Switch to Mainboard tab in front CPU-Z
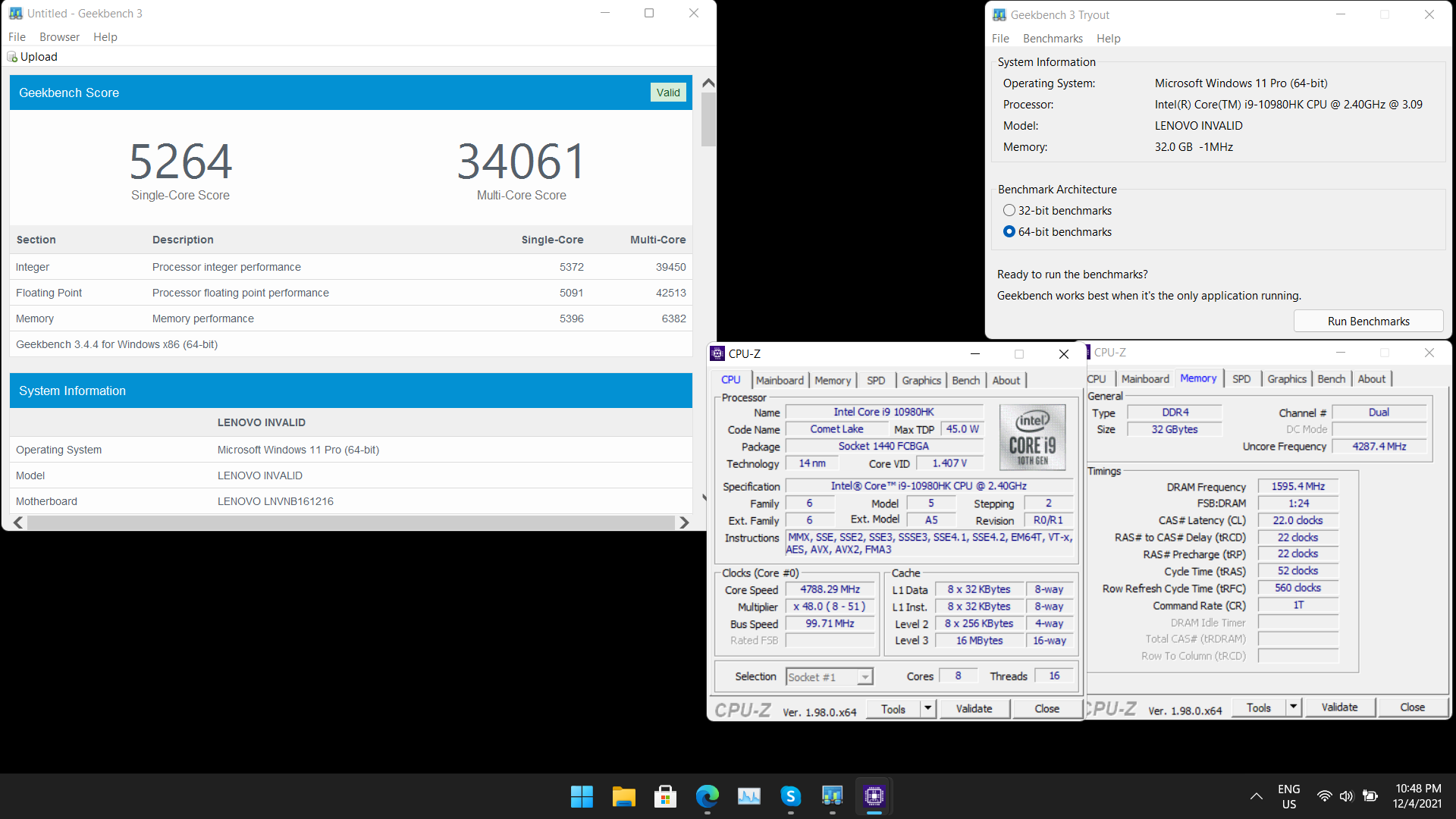1456x819 pixels. point(780,381)
